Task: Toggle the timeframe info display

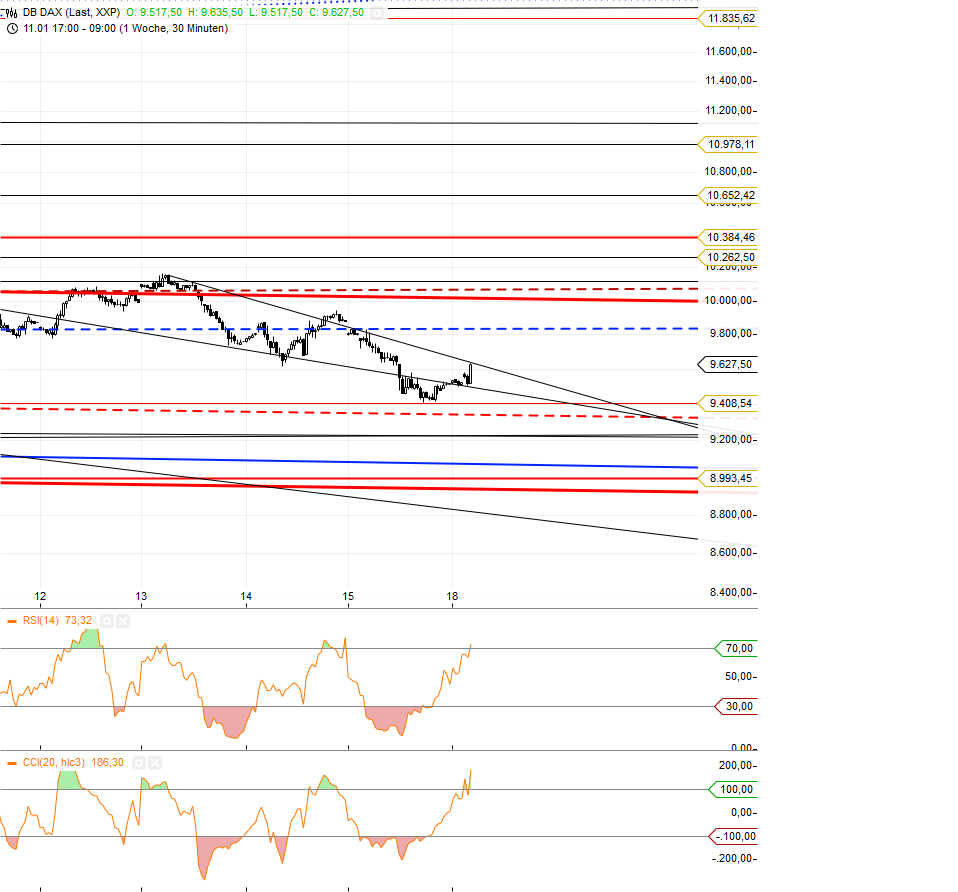Action: 12,30
